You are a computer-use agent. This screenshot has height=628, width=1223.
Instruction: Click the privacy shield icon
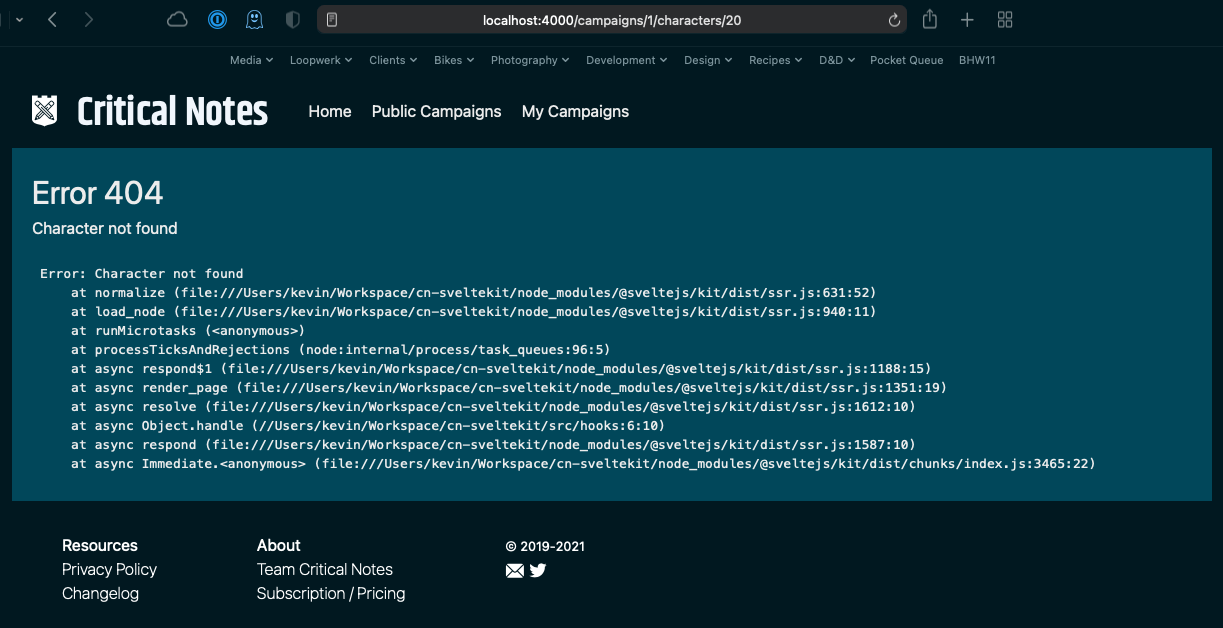tap(292, 20)
